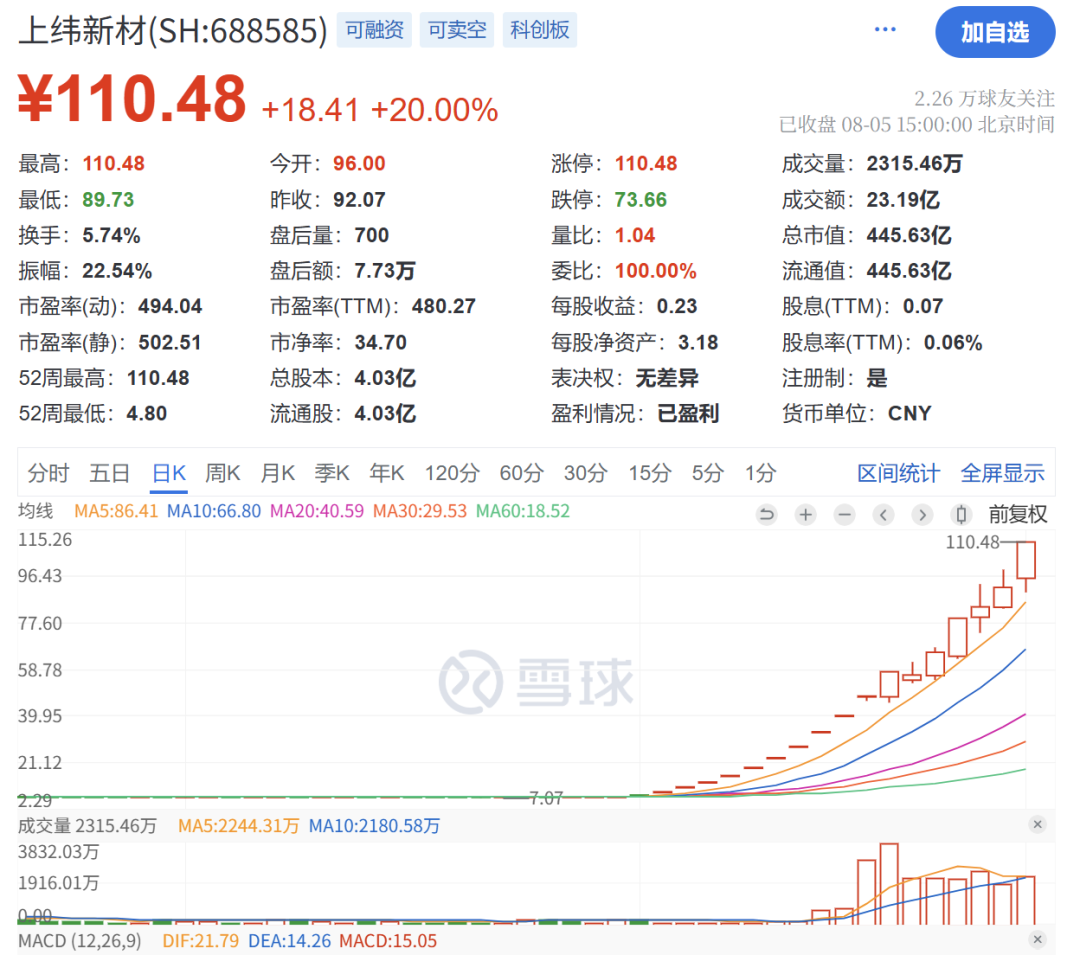Select the 月K chart tab
The image size is (1080, 955).
(278, 474)
